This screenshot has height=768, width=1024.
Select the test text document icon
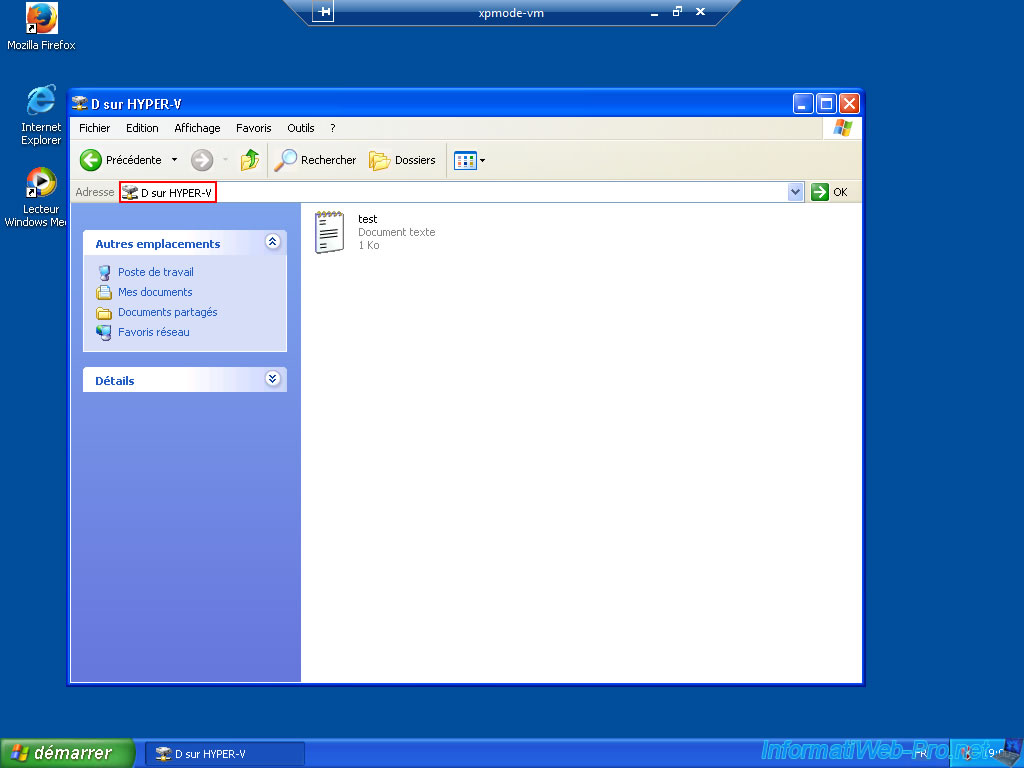point(330,232)
